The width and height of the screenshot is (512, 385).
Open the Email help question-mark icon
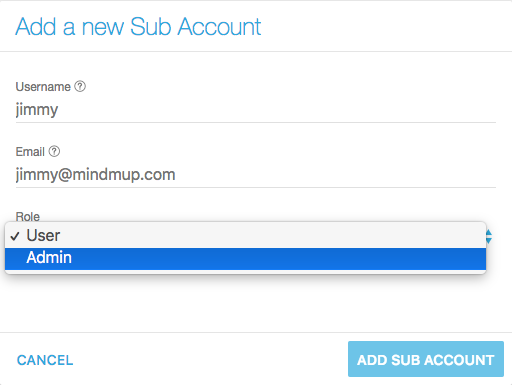coord(54,152)
